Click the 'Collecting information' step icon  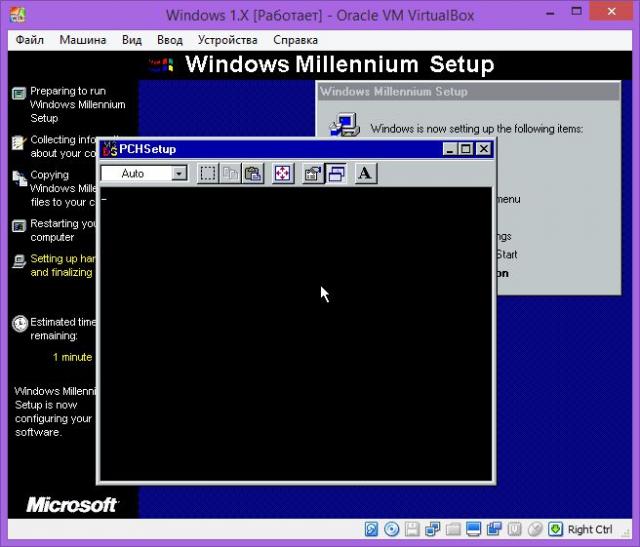(18, 142)
